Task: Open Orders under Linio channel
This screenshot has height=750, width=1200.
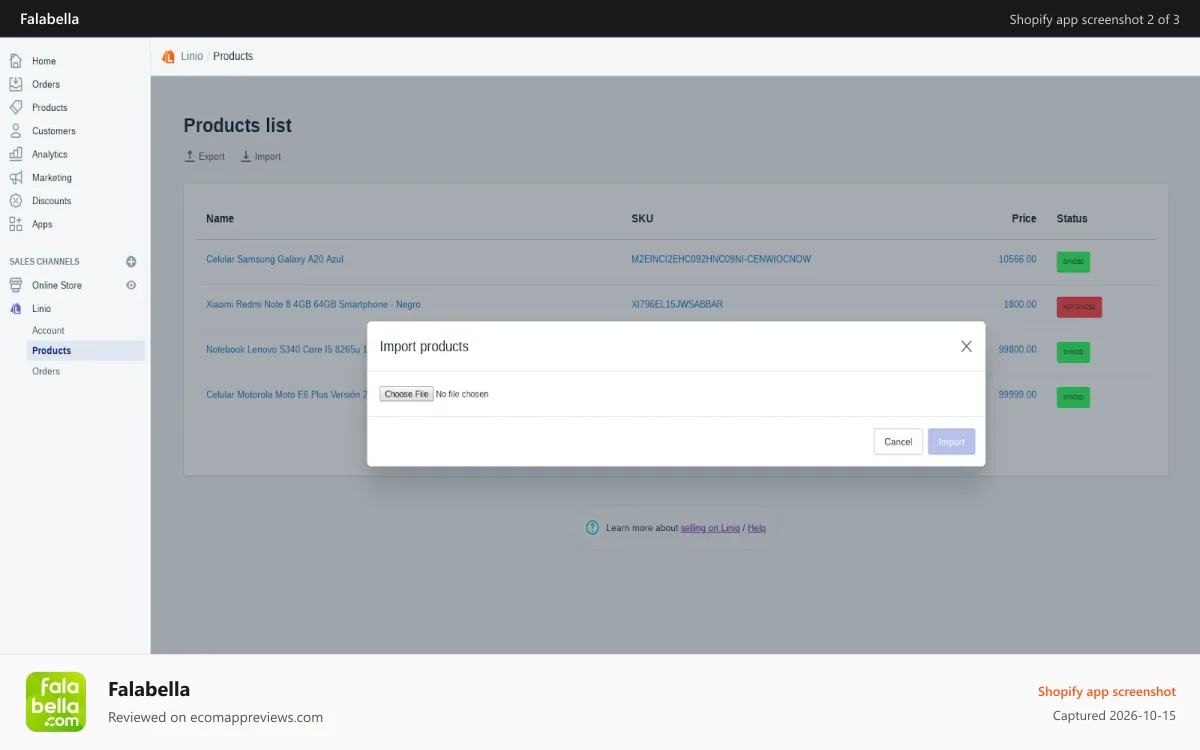Action: click(x=46, y=371)
